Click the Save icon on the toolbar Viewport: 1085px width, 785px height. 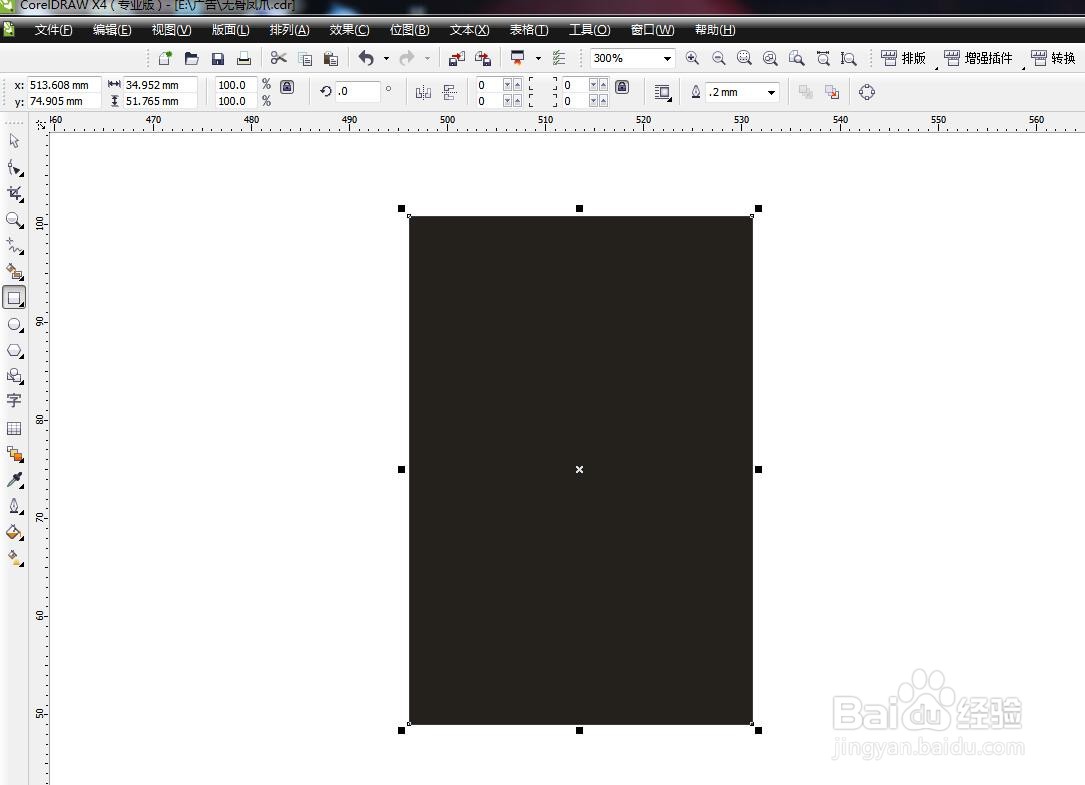pyautogui.click(x=218, y=58)
